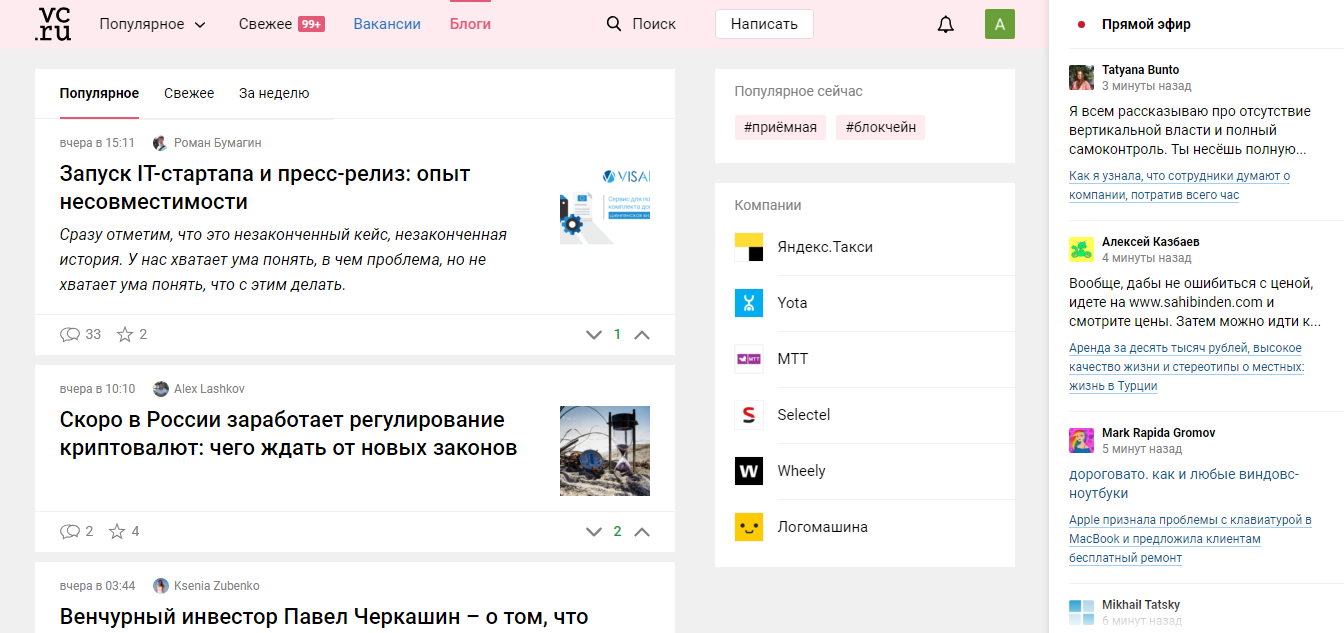Click the Написать button
This screenshot has width=1344, height=633.
tap(764, 22)
